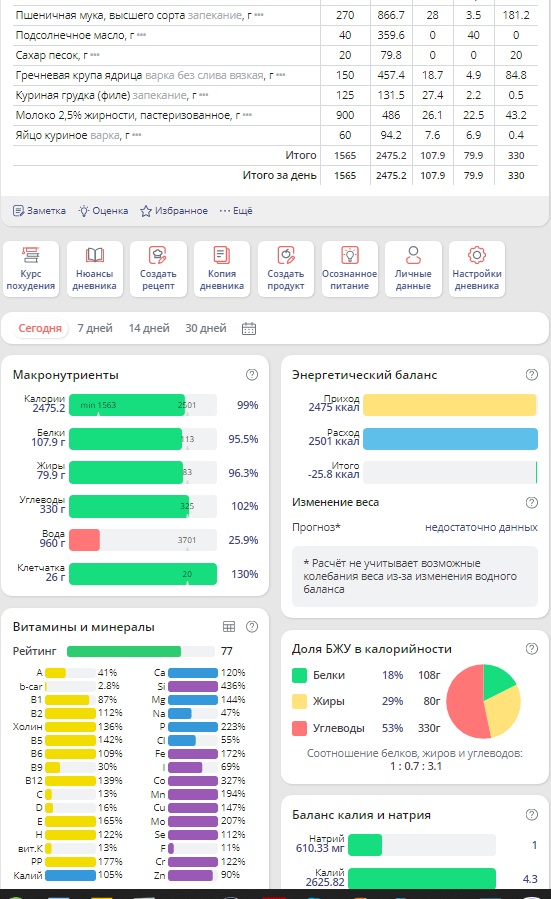This screenshot has width=551, height=899.
Task: Click Клетчатка progress bar
Action: coord(143,574)
